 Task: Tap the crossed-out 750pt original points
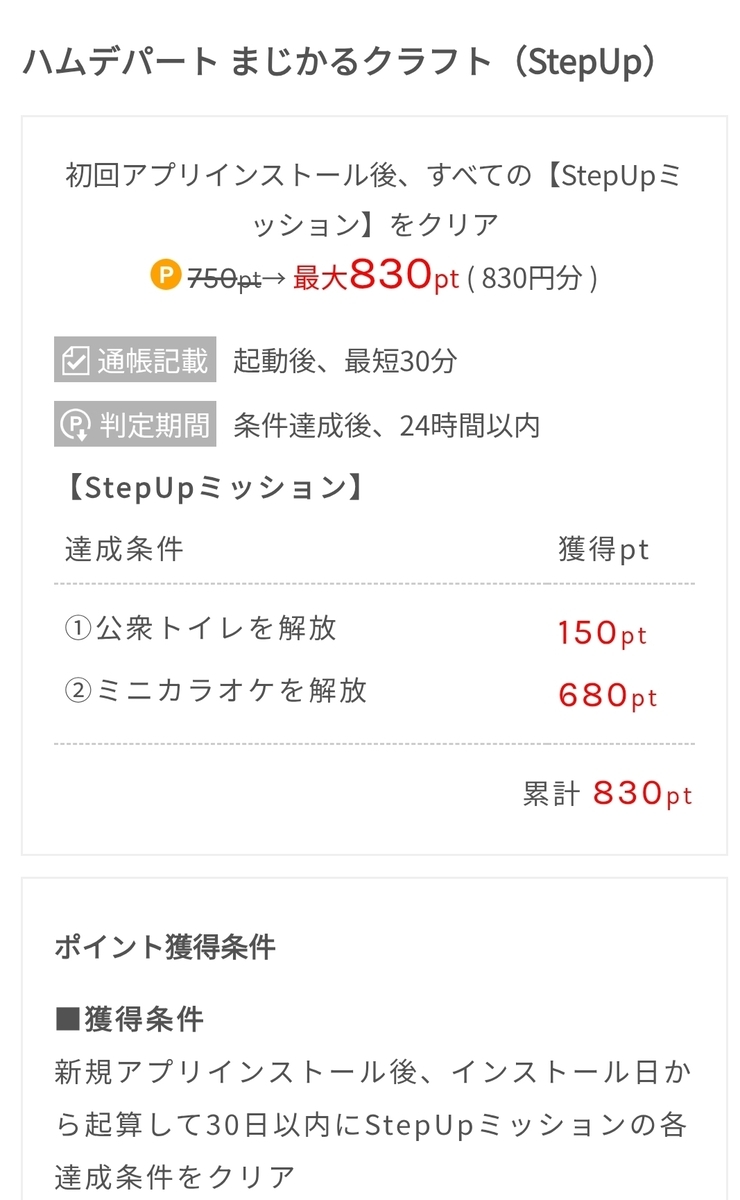click(x=224, y=278)
